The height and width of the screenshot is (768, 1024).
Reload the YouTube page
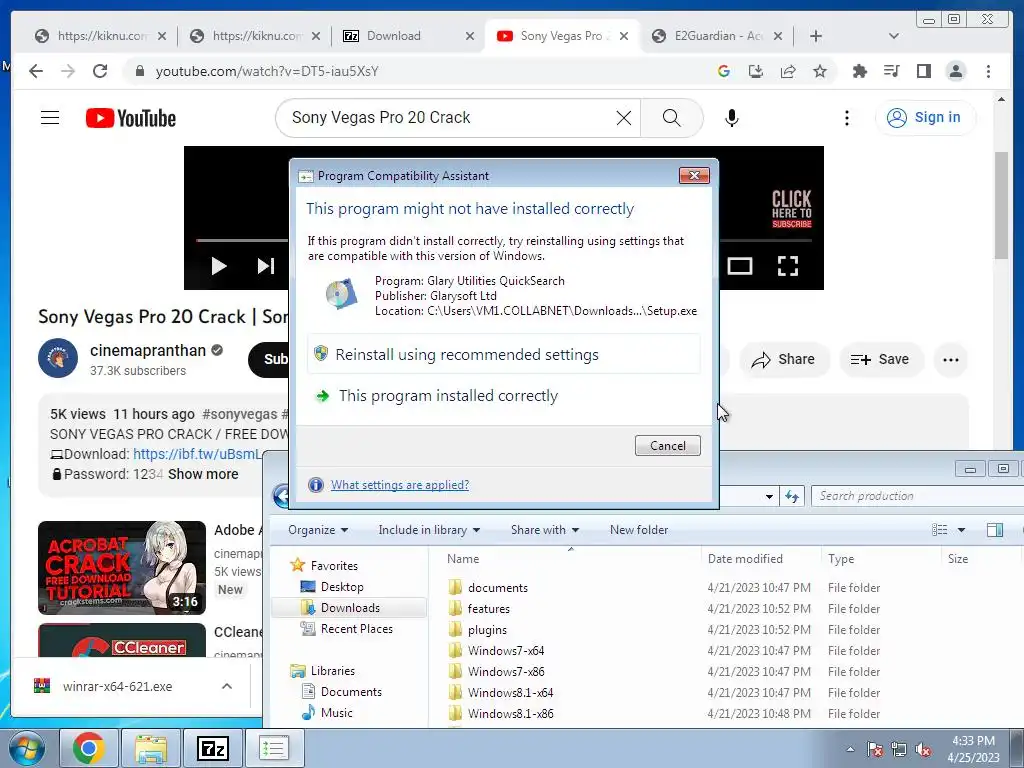[100, 71]
